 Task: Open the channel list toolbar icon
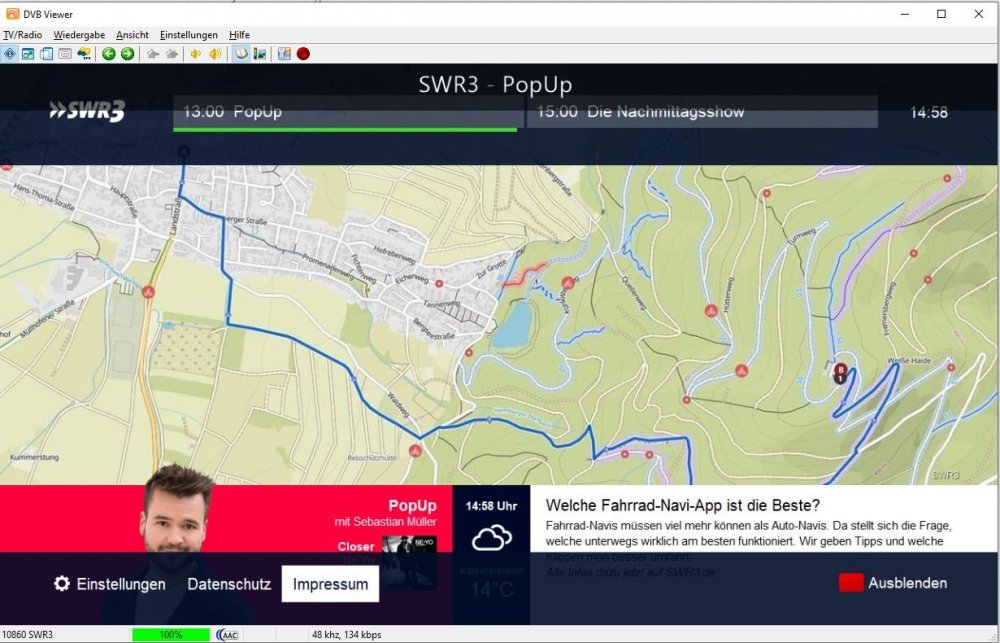[x=47, y=54]
